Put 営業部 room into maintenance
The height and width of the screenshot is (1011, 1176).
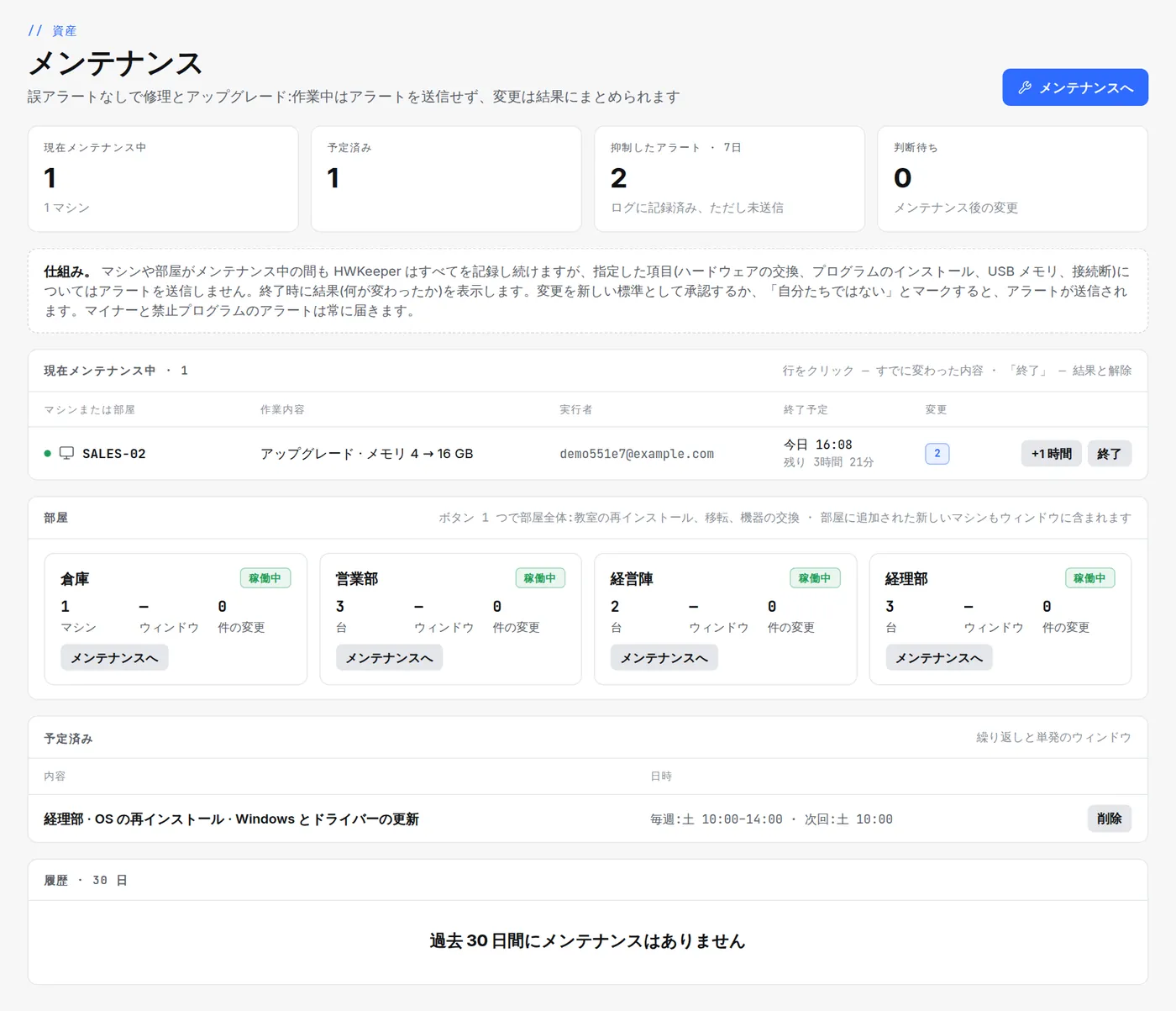[389, 657]
